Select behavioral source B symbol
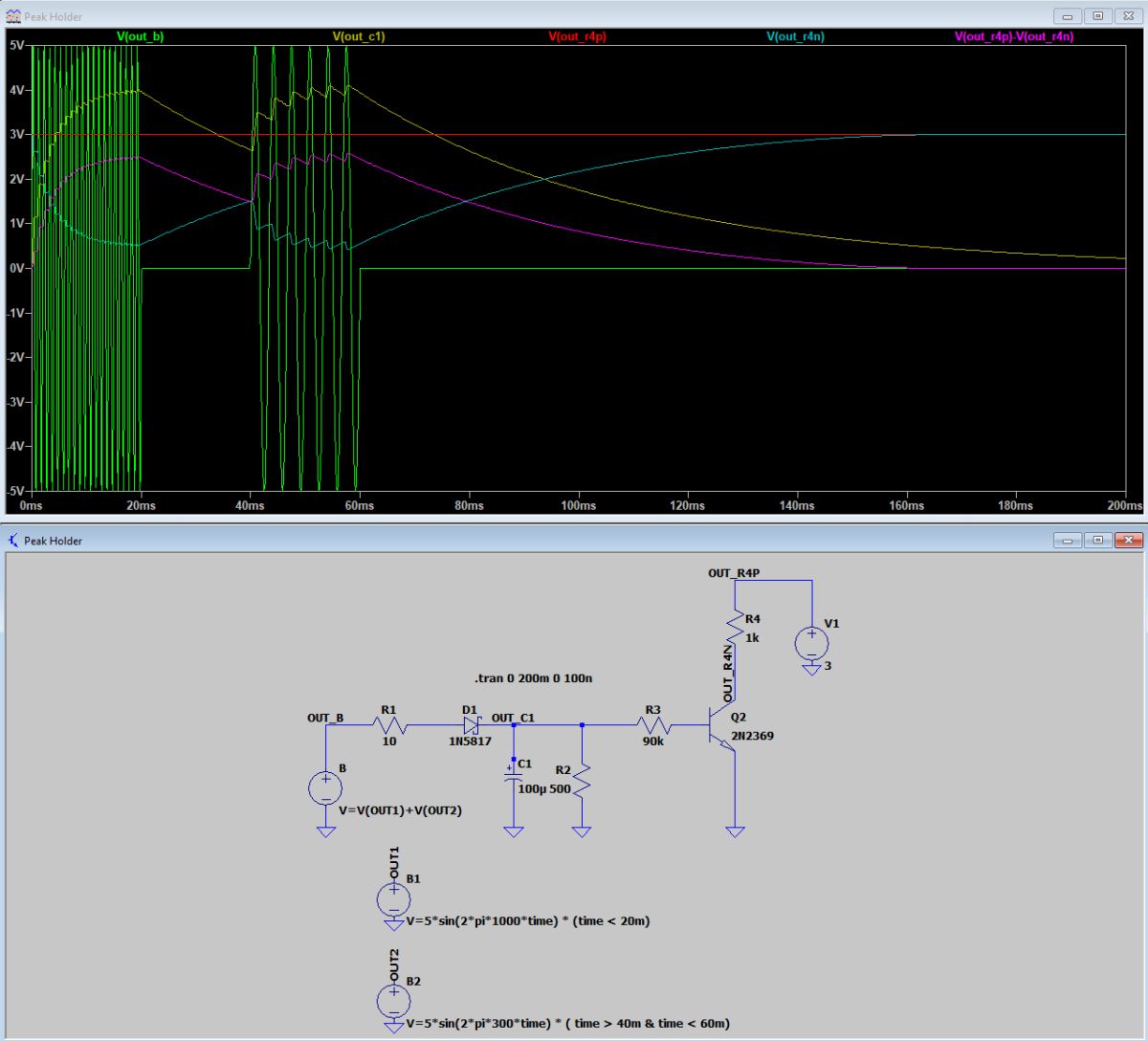The height and width of the screenshot is (1041, 1148). coord(325,788)
